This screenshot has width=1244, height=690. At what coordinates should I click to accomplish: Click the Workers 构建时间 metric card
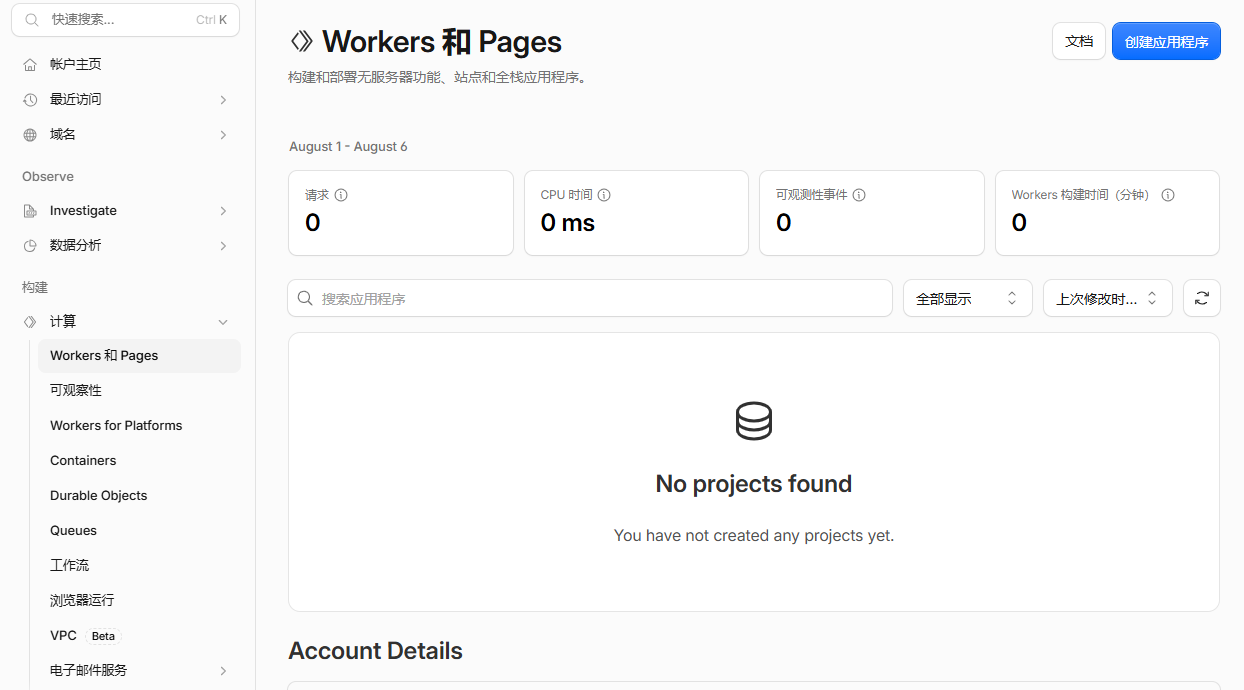(1108, 213)
